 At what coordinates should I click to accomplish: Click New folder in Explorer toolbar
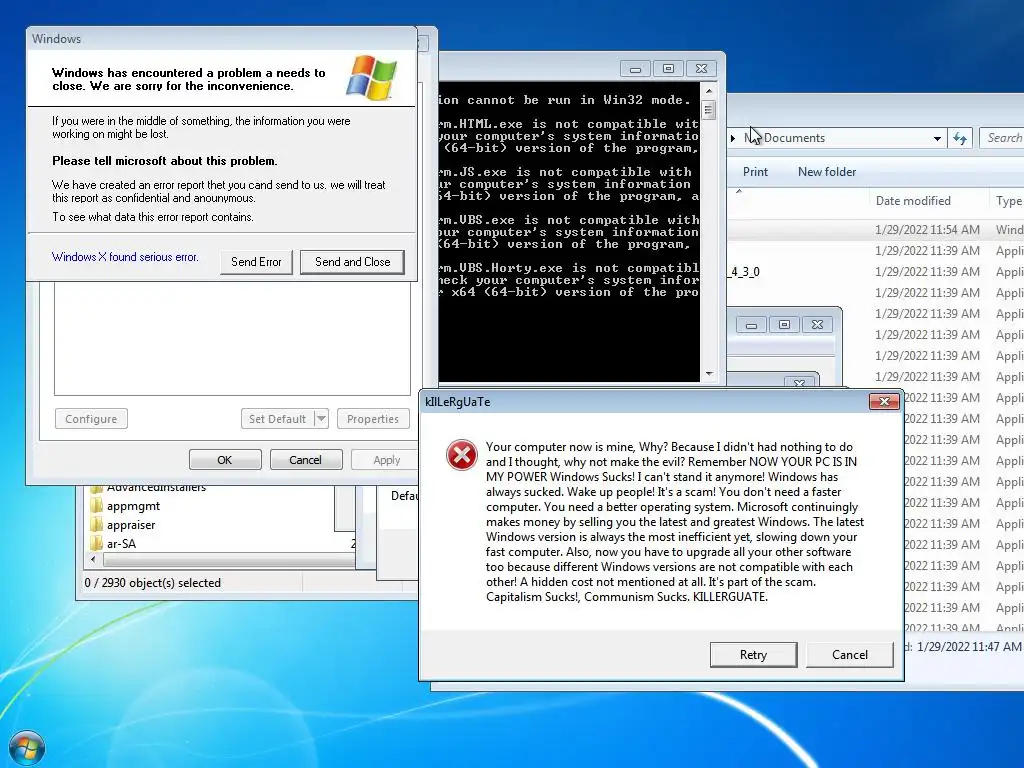(x=827, y=172)
